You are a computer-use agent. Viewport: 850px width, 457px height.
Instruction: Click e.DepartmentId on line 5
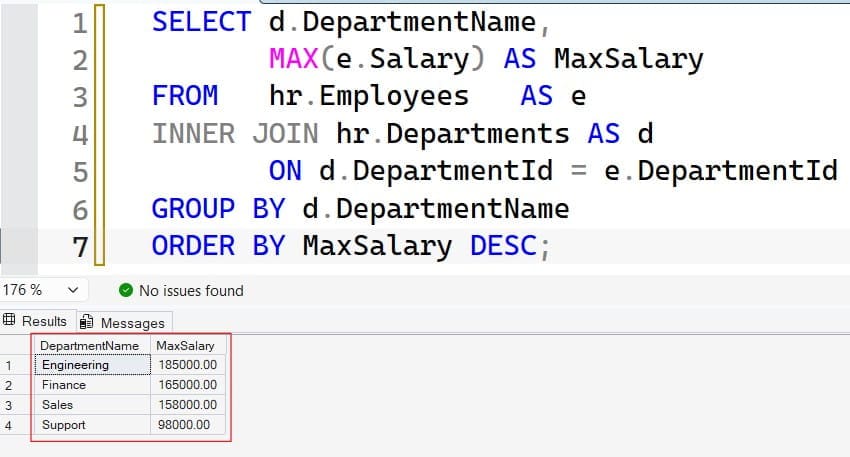[721, 171]
